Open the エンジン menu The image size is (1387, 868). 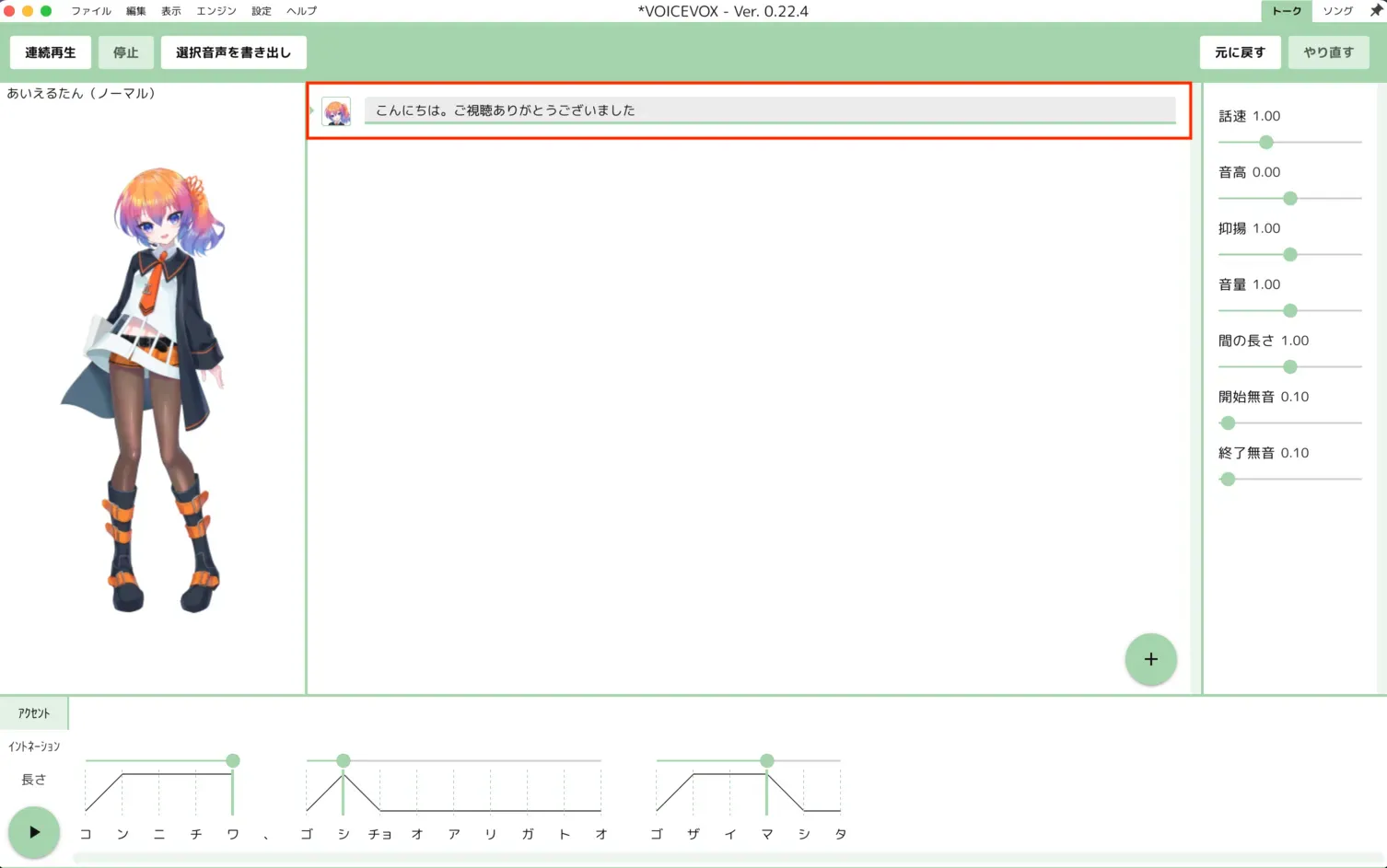pos(216,11)
